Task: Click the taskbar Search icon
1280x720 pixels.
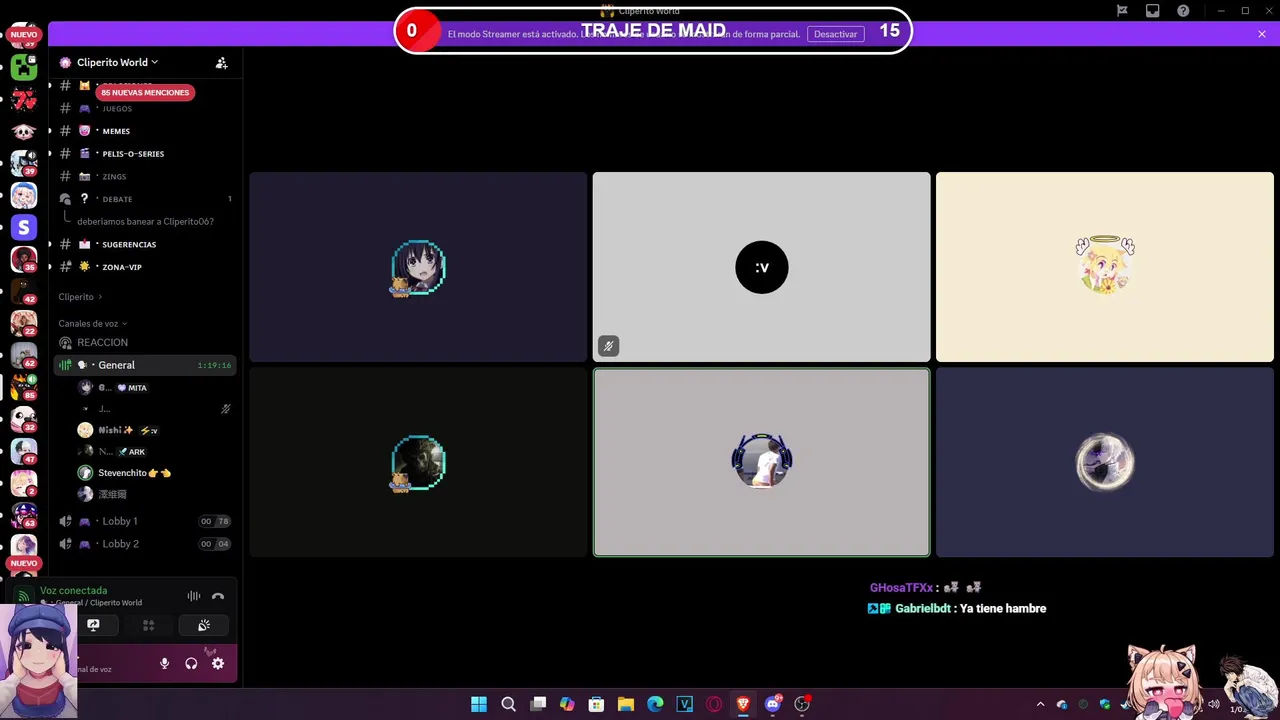Action: click(x=508, y=704)
